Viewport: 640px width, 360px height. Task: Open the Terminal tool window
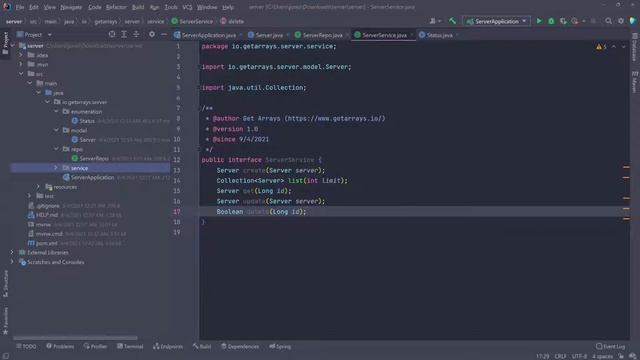click(x=130, y=347)
